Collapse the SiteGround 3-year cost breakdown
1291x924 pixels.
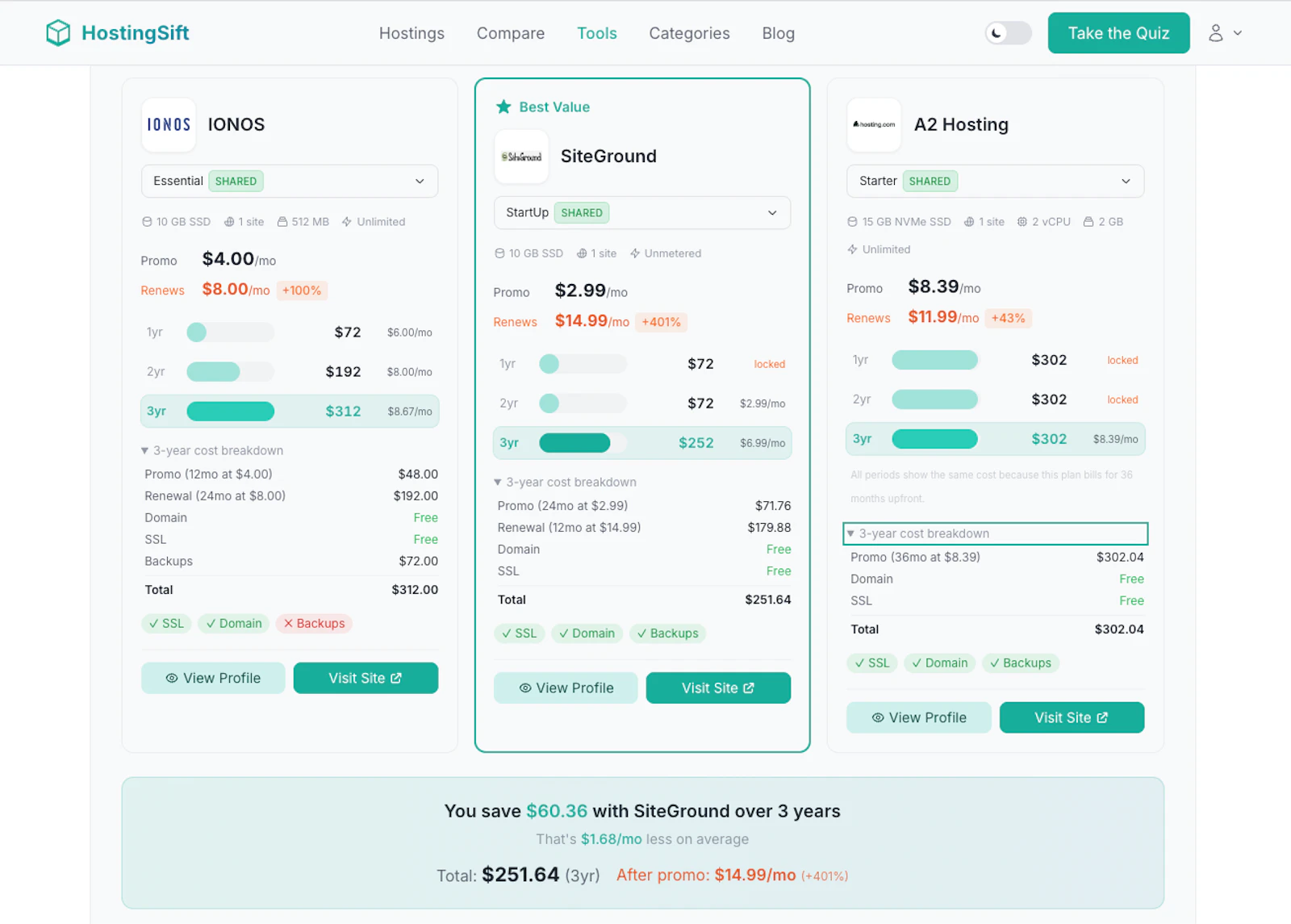566,482
